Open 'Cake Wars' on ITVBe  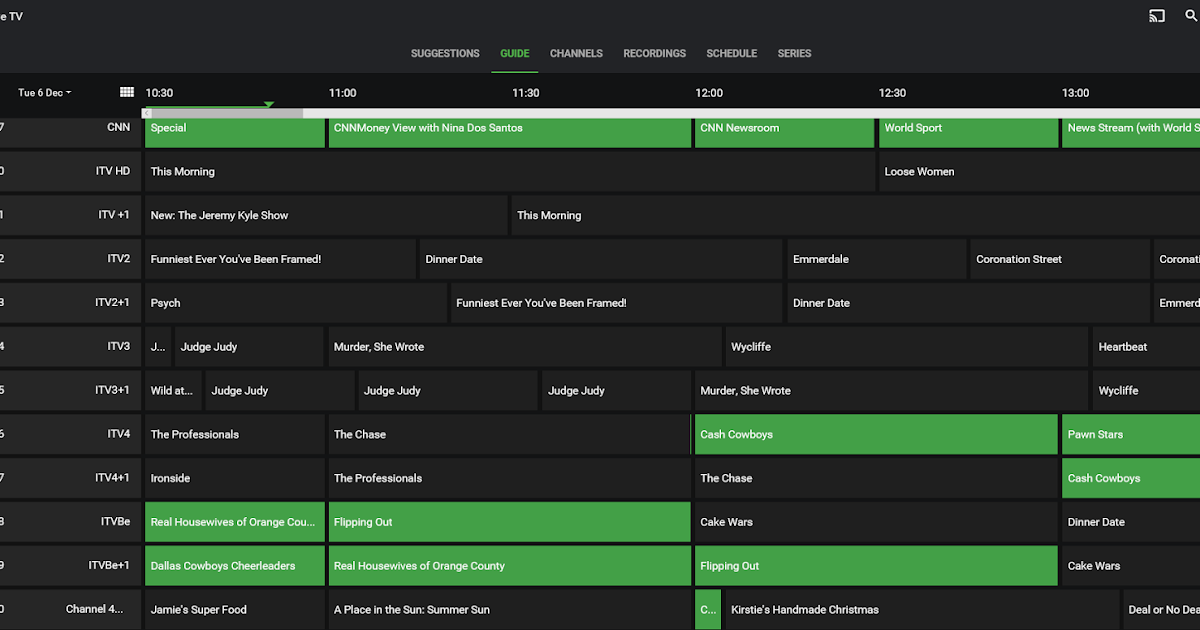(x=876, y=522)
